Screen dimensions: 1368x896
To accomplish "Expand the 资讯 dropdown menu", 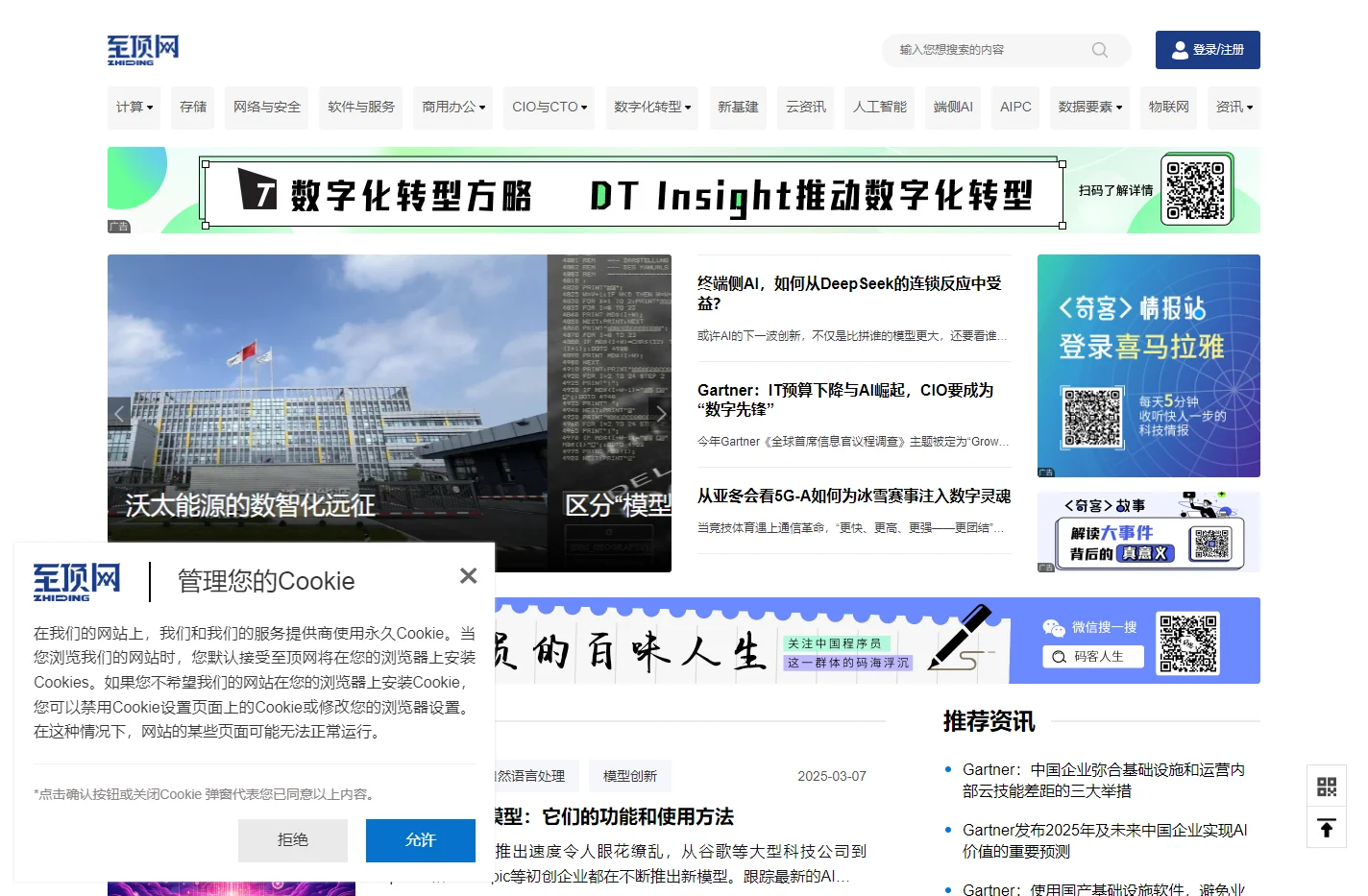I will coord(1234,108).
